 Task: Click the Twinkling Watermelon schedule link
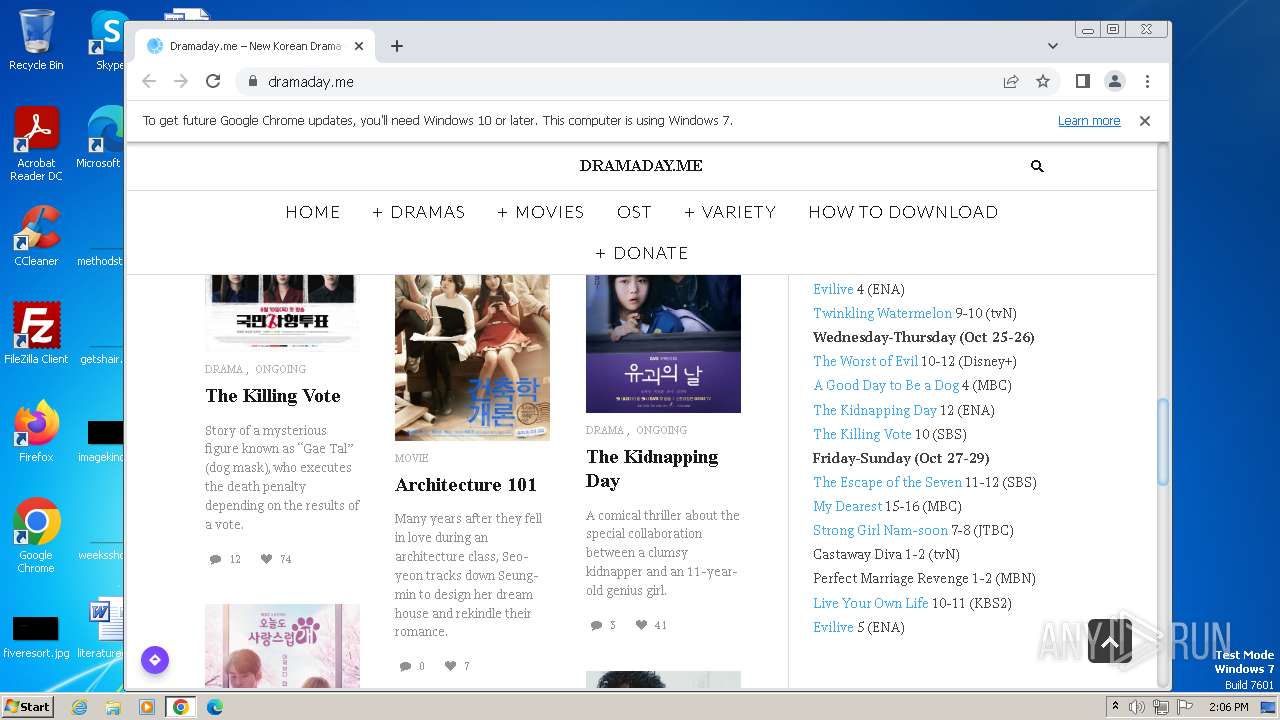click(x=882, y=313)
